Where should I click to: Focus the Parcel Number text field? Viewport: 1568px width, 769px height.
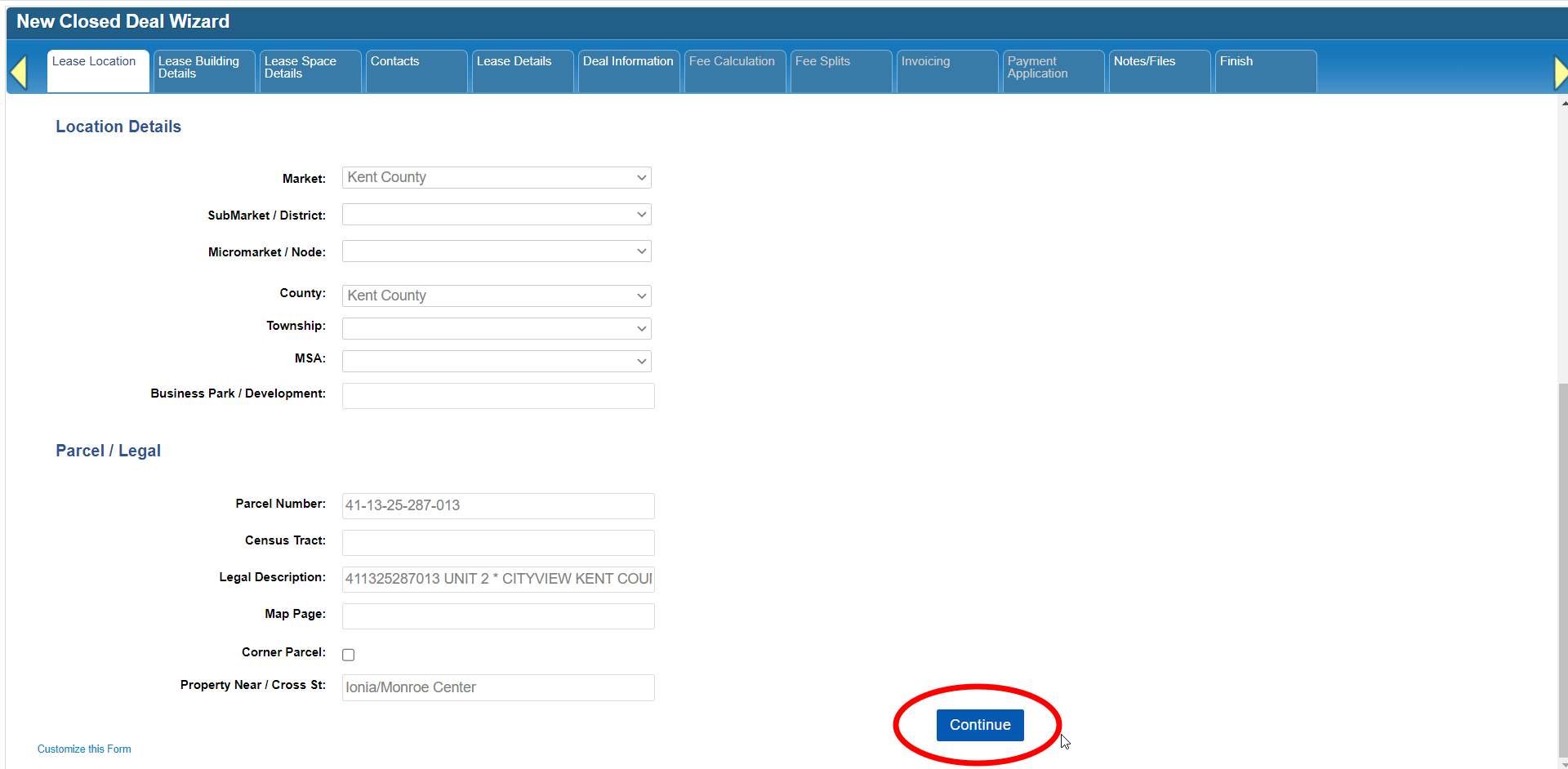click(x=498, y=506)
